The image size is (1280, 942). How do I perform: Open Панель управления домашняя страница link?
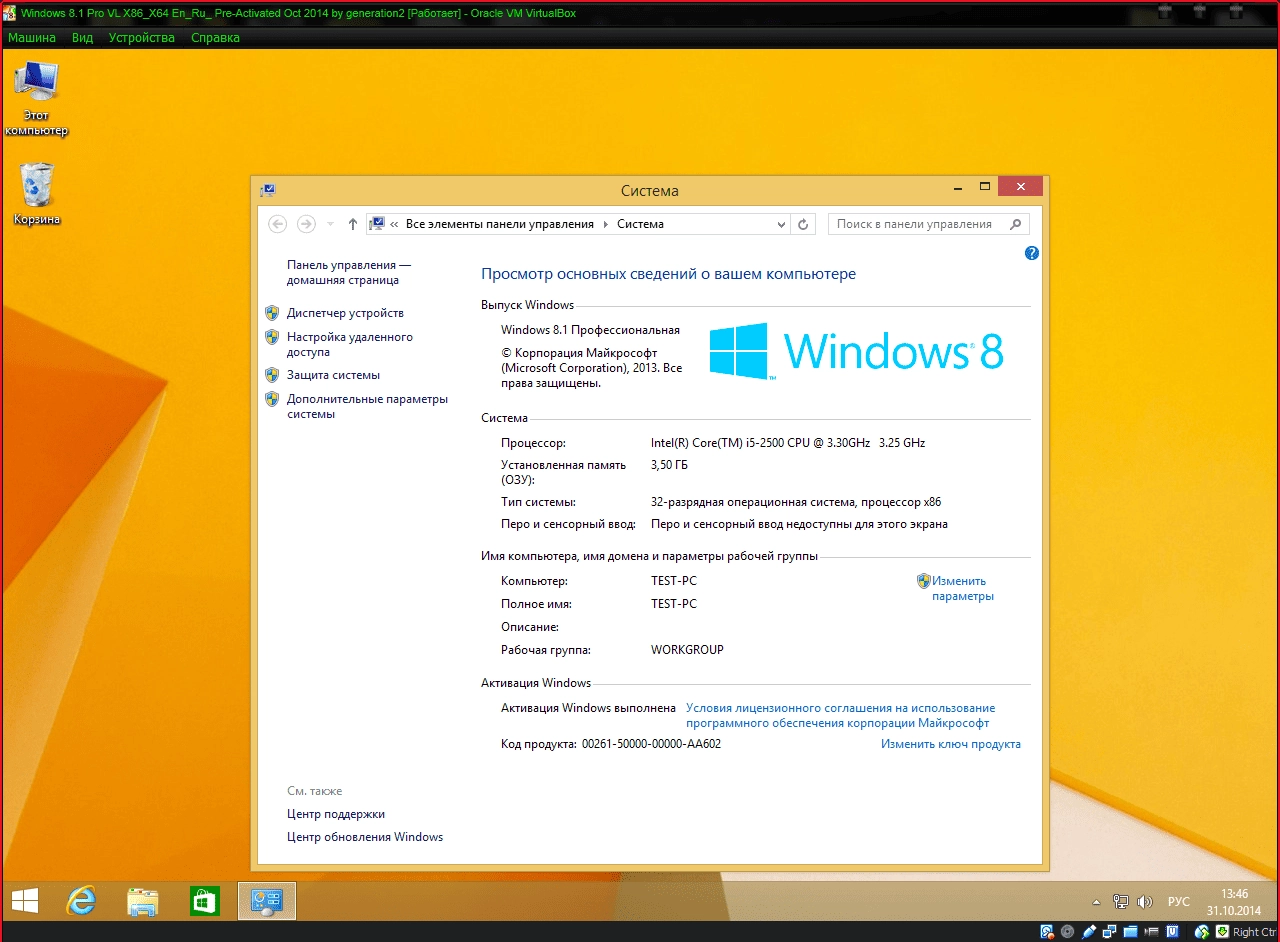click(x=349, y=273)
